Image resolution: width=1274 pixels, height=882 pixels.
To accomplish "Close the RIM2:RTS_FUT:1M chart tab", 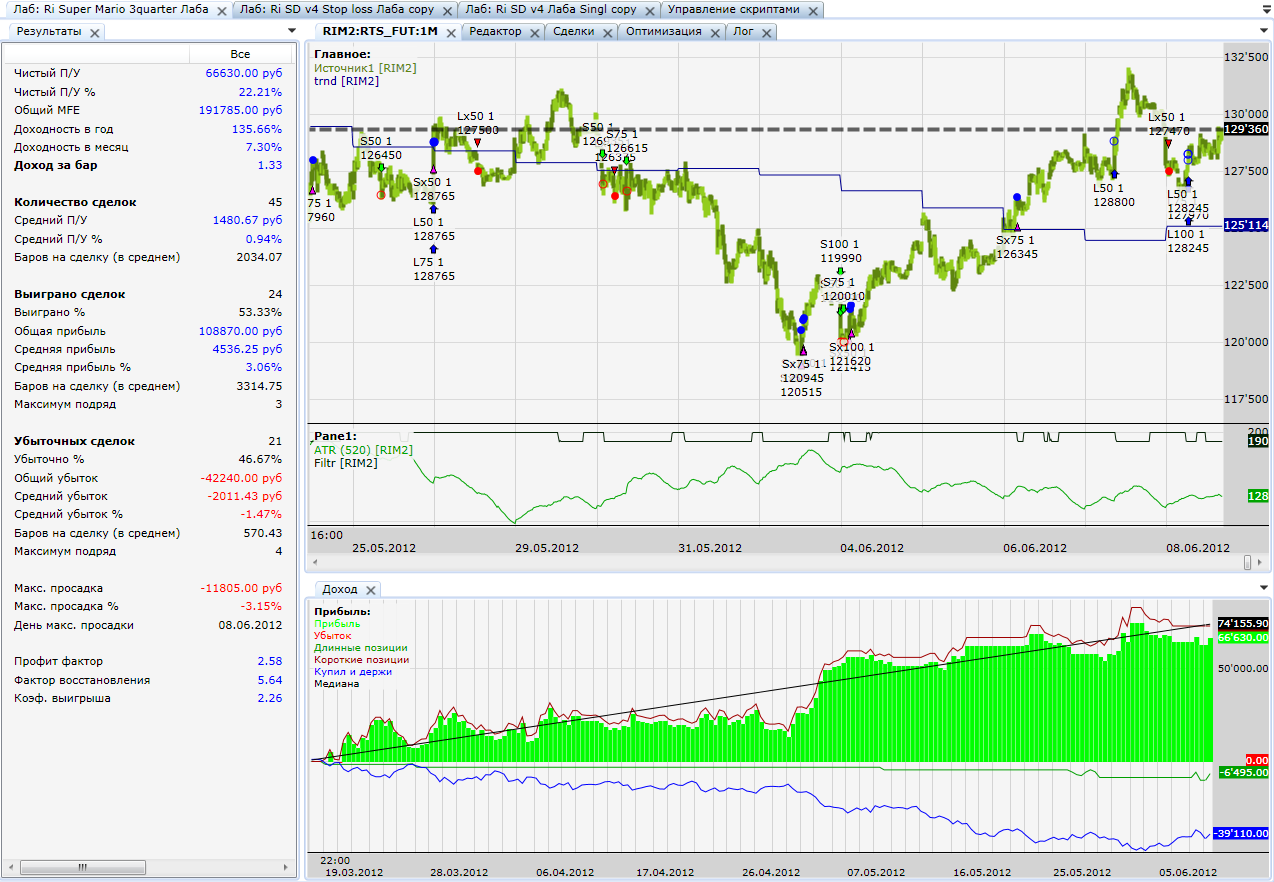I will [x=450, y=32].
